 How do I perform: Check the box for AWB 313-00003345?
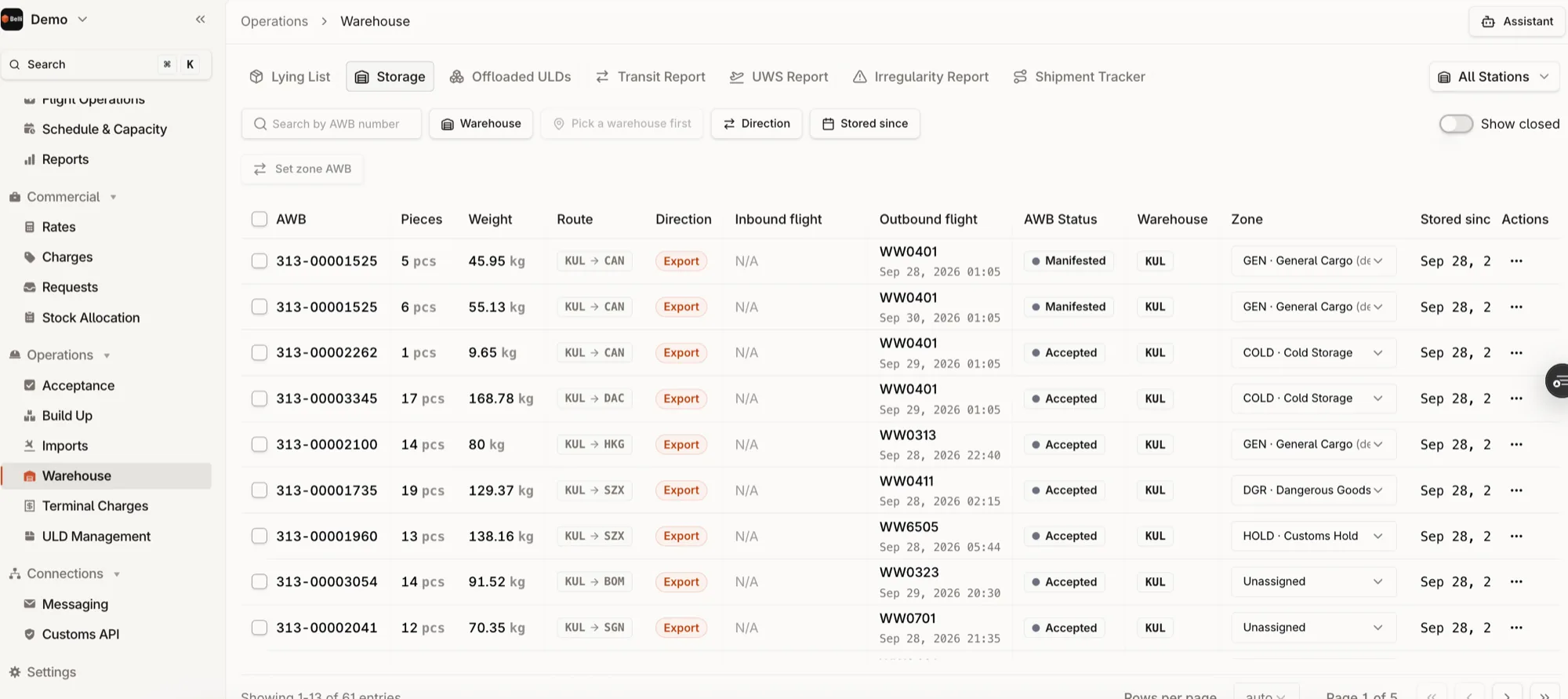click(x=260, y=399)
